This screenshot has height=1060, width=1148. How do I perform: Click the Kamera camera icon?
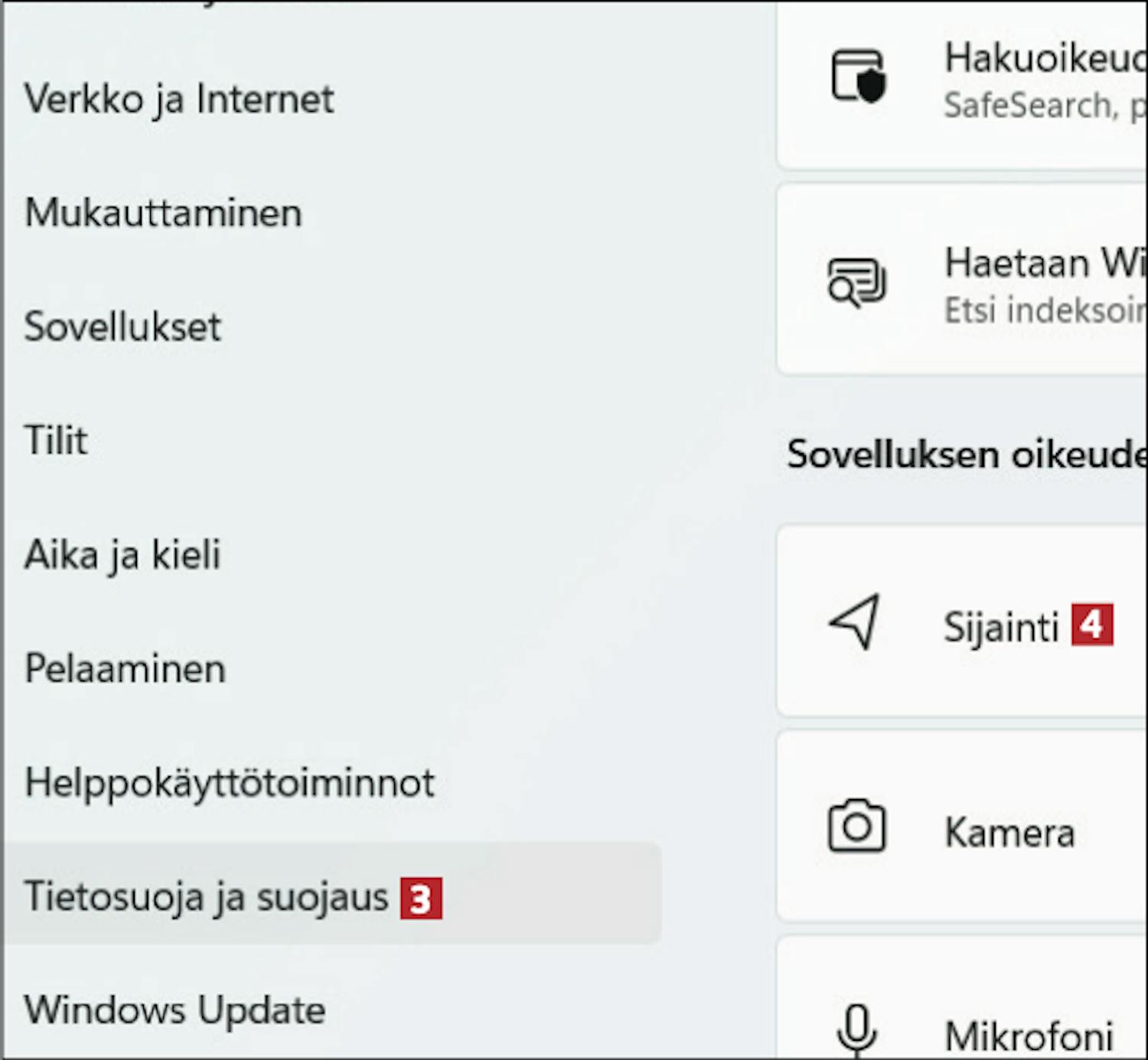pos(856,826)
